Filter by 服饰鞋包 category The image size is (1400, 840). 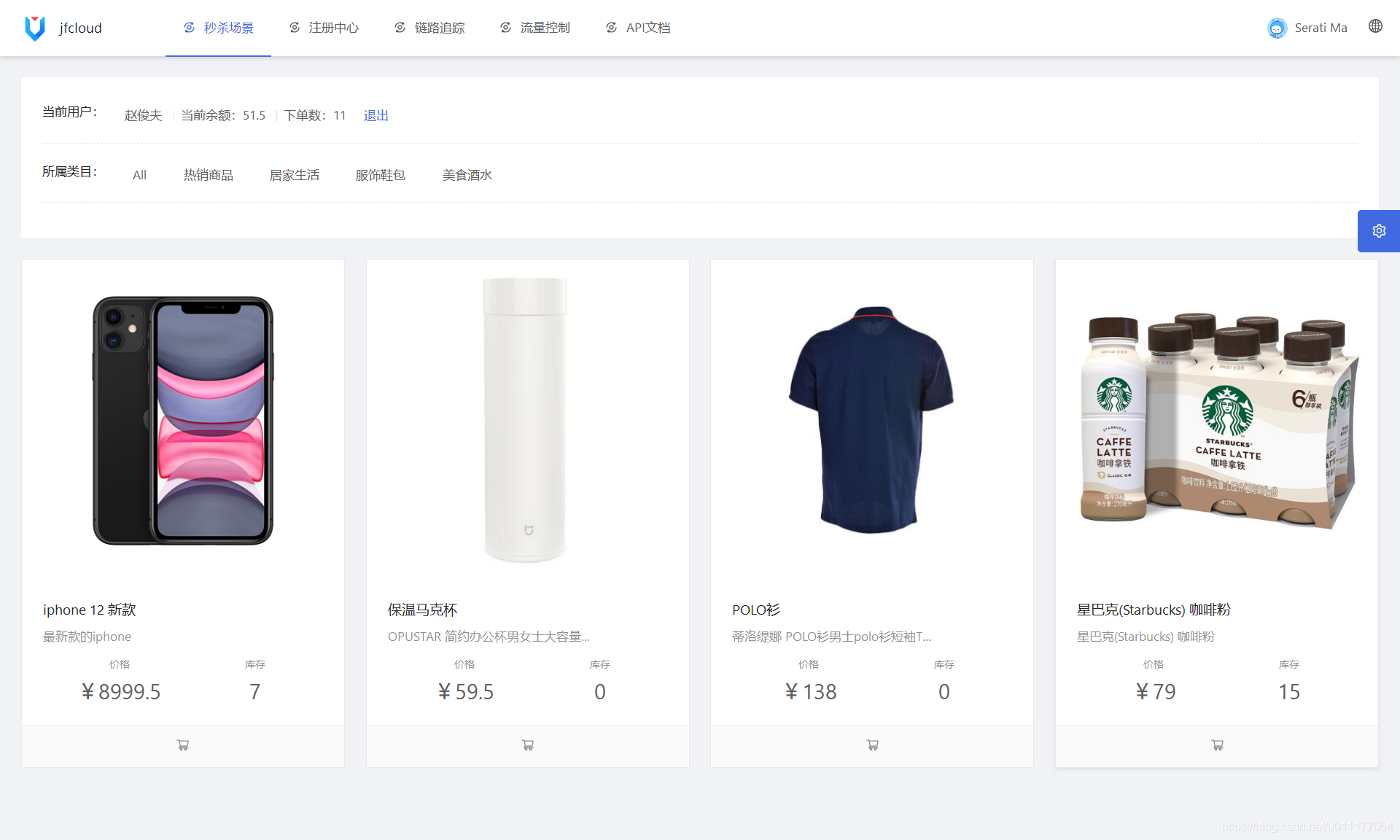(380, 175)
